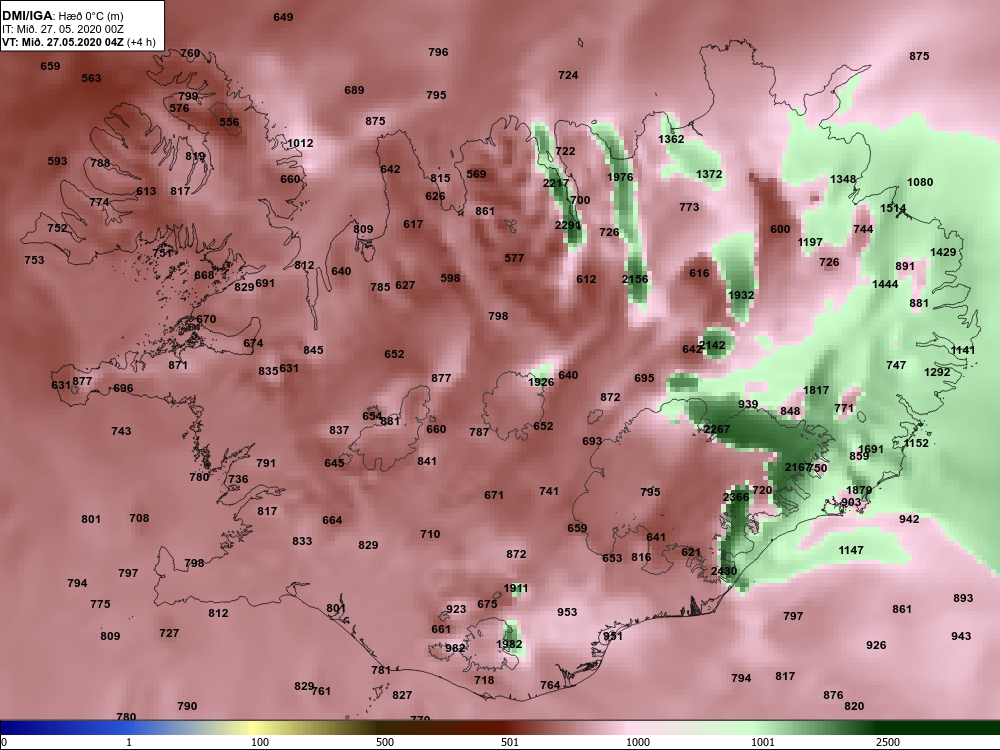Image resolution: width=1000 pixels, height=750 pixels.
Task: Select the 600 value in the dark patch
Action: pyautogui.click(x=780, y=229)
